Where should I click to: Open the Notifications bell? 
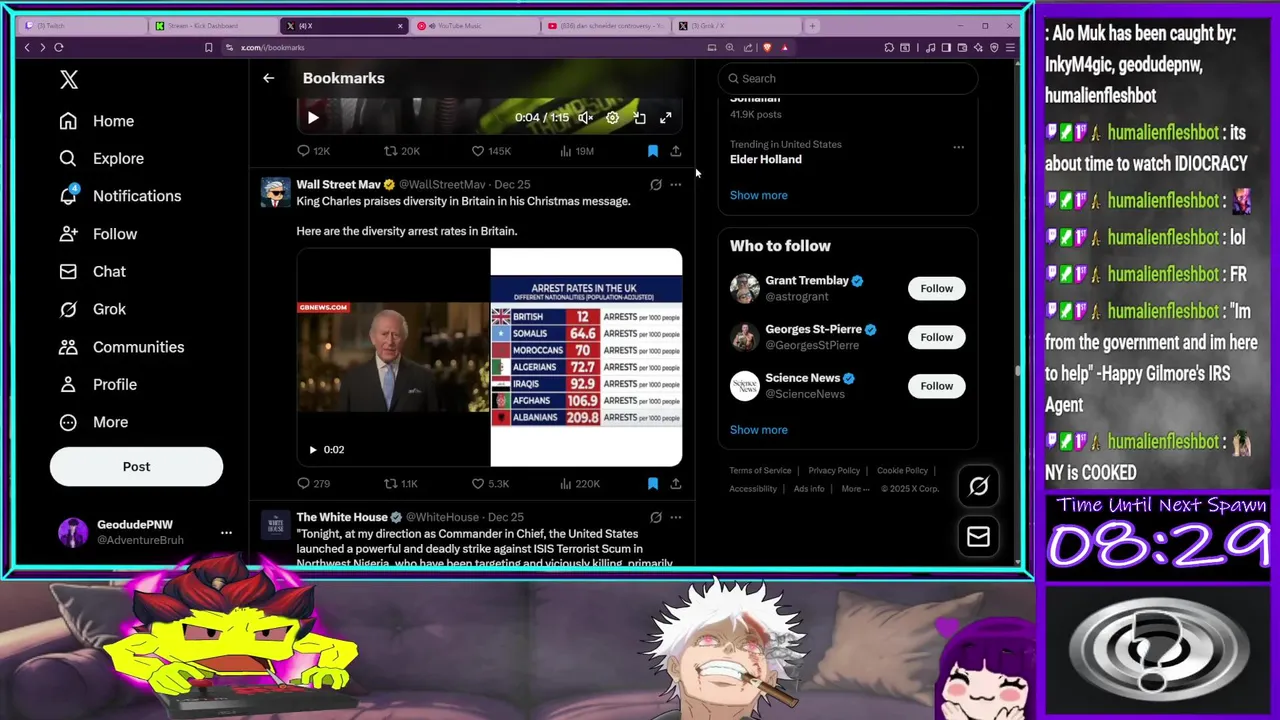coord(68,195)
